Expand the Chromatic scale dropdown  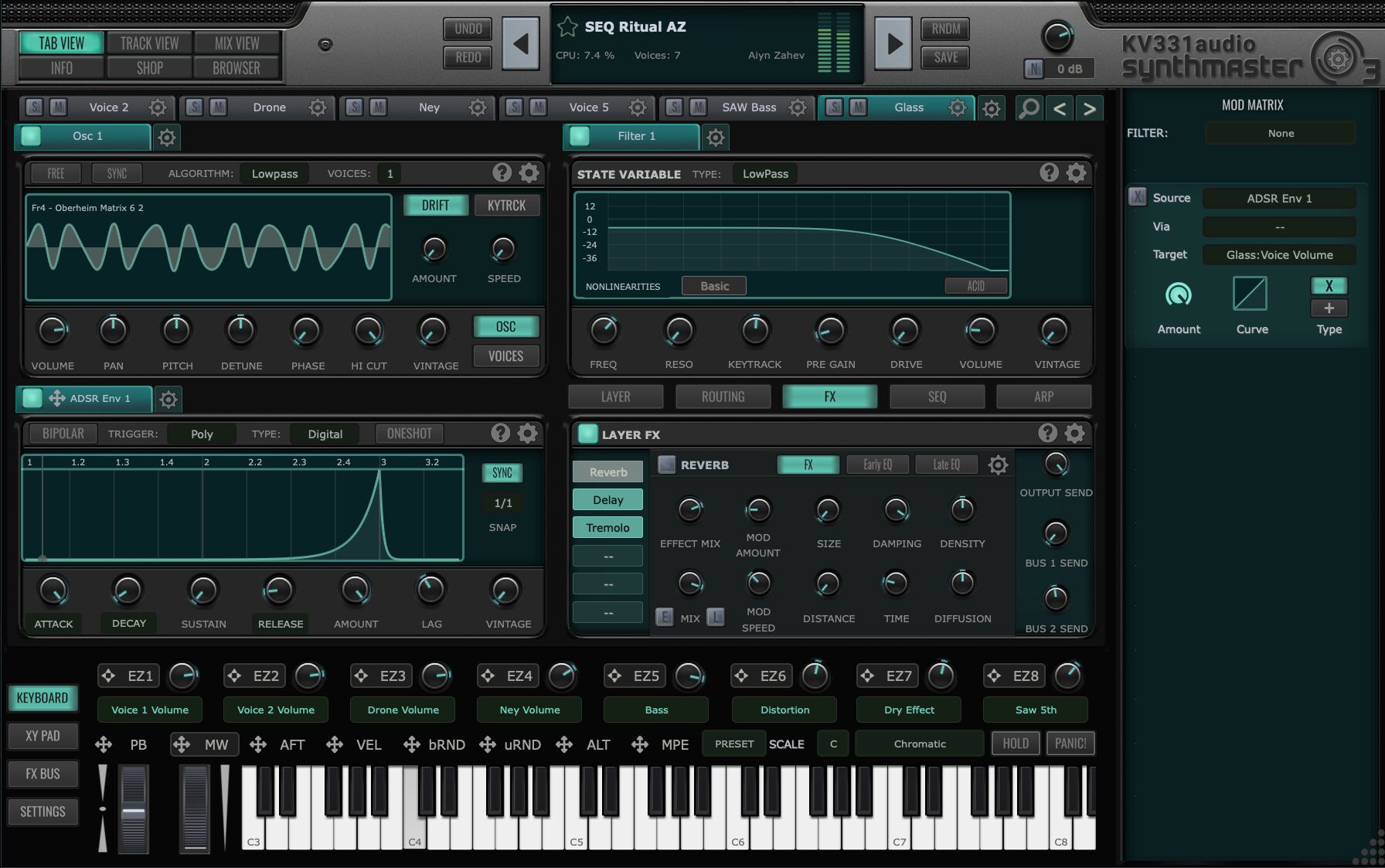coord(919,744)
